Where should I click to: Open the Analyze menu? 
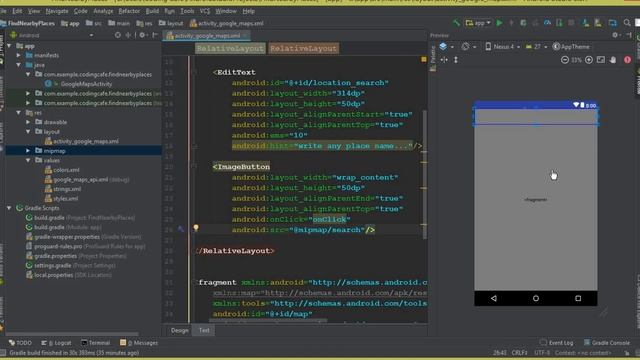pos(103,11)
